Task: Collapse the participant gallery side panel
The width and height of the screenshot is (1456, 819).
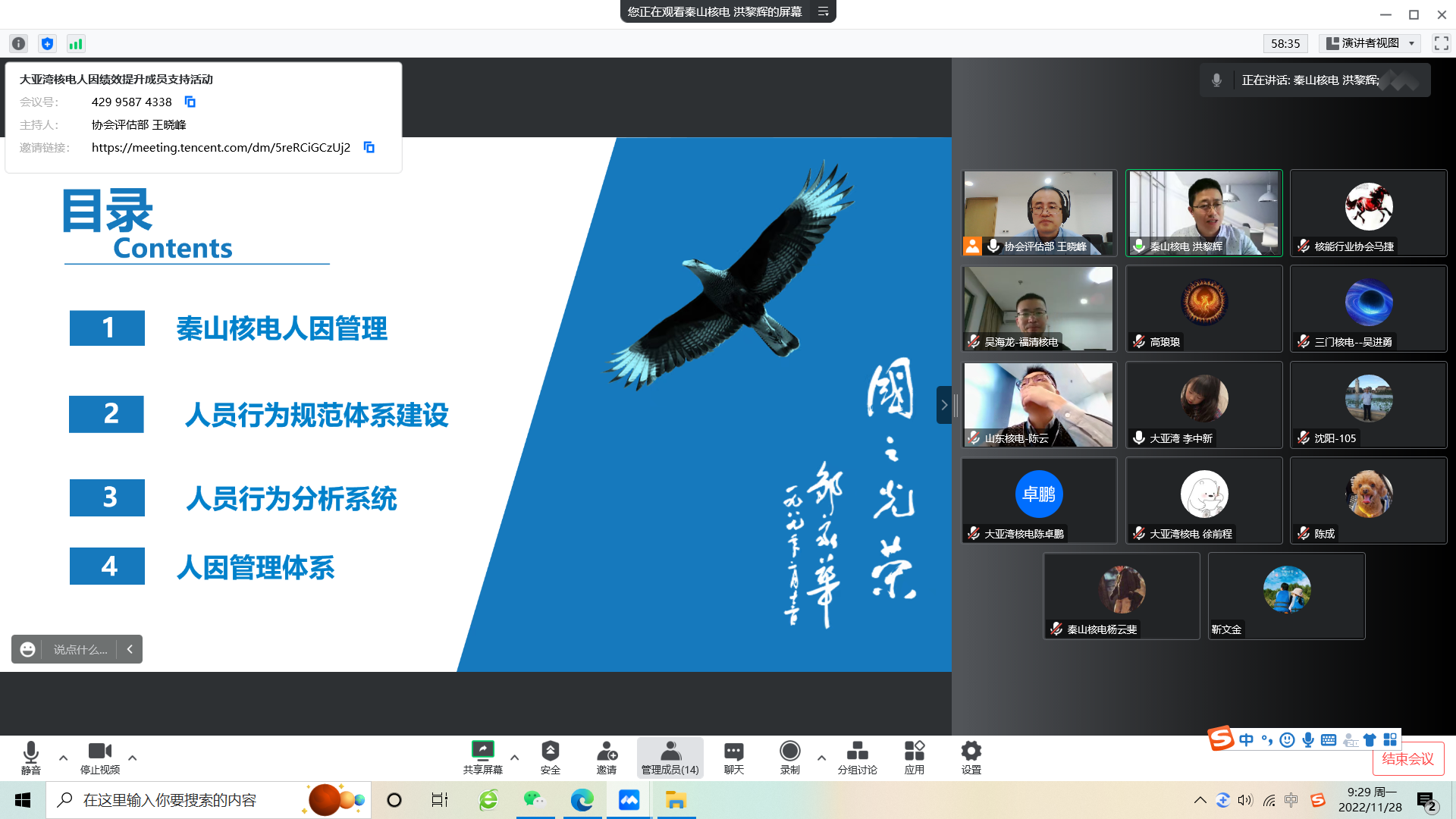Action: coord(944,405)
